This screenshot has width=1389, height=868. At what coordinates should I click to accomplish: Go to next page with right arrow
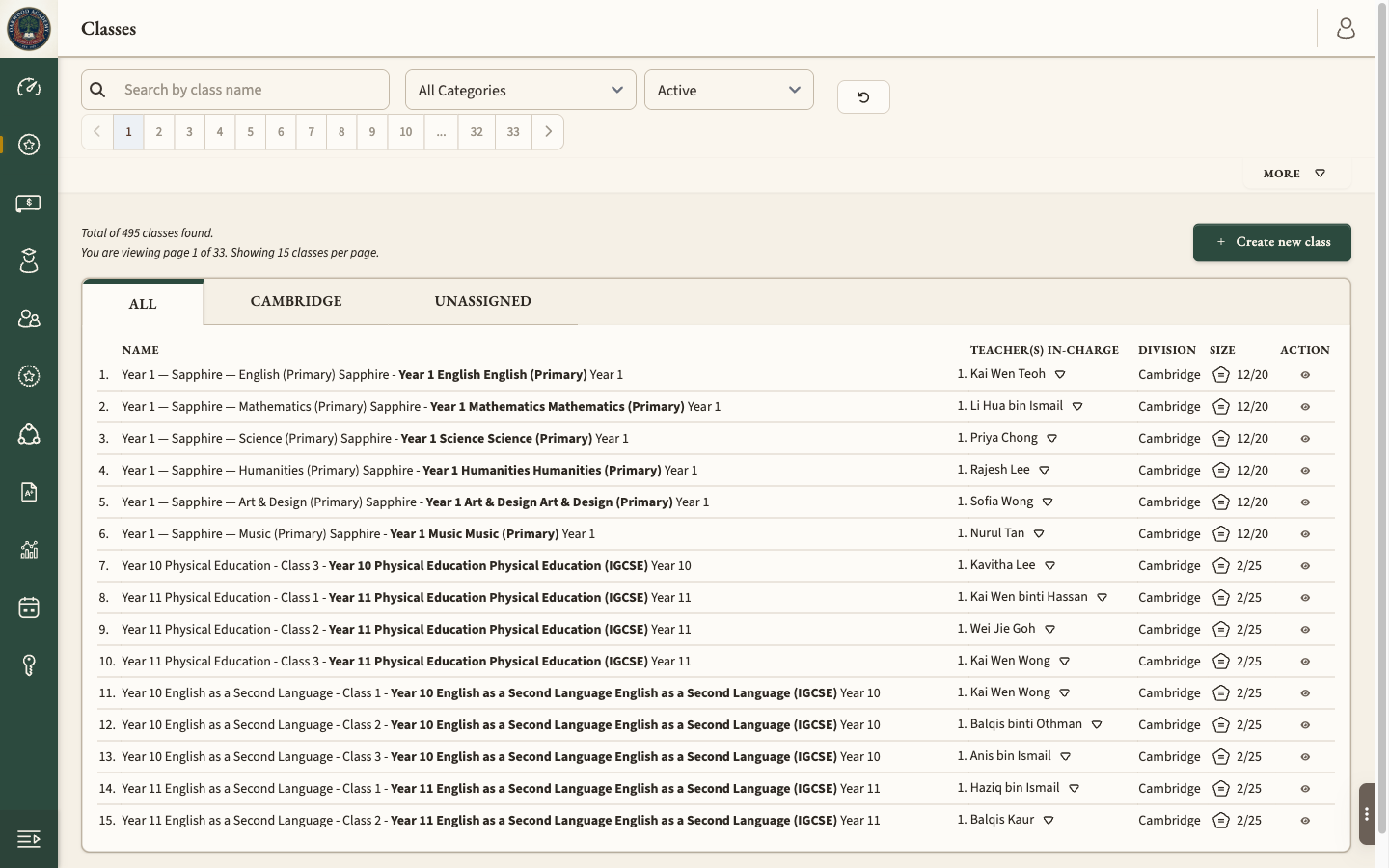(548, 132)
